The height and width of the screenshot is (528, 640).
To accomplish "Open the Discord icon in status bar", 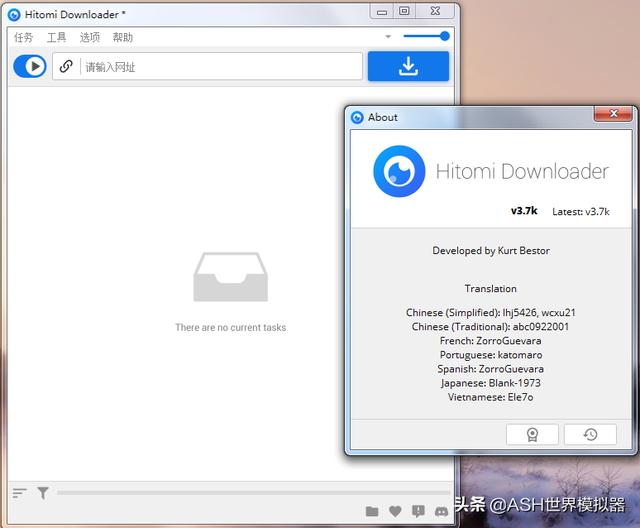I will (441, 511).
